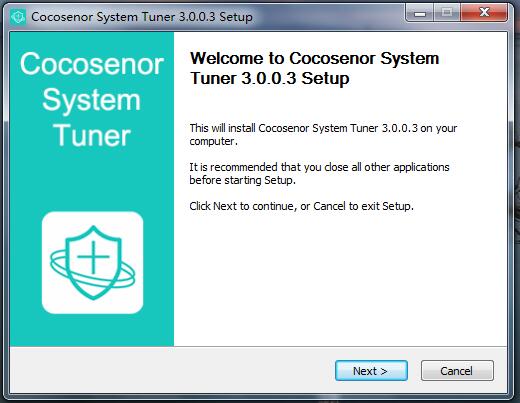Viewport: 520px width, 403px height.
Task: Click the word Cocosenor in the sidebar
Action: coord(92,64)
